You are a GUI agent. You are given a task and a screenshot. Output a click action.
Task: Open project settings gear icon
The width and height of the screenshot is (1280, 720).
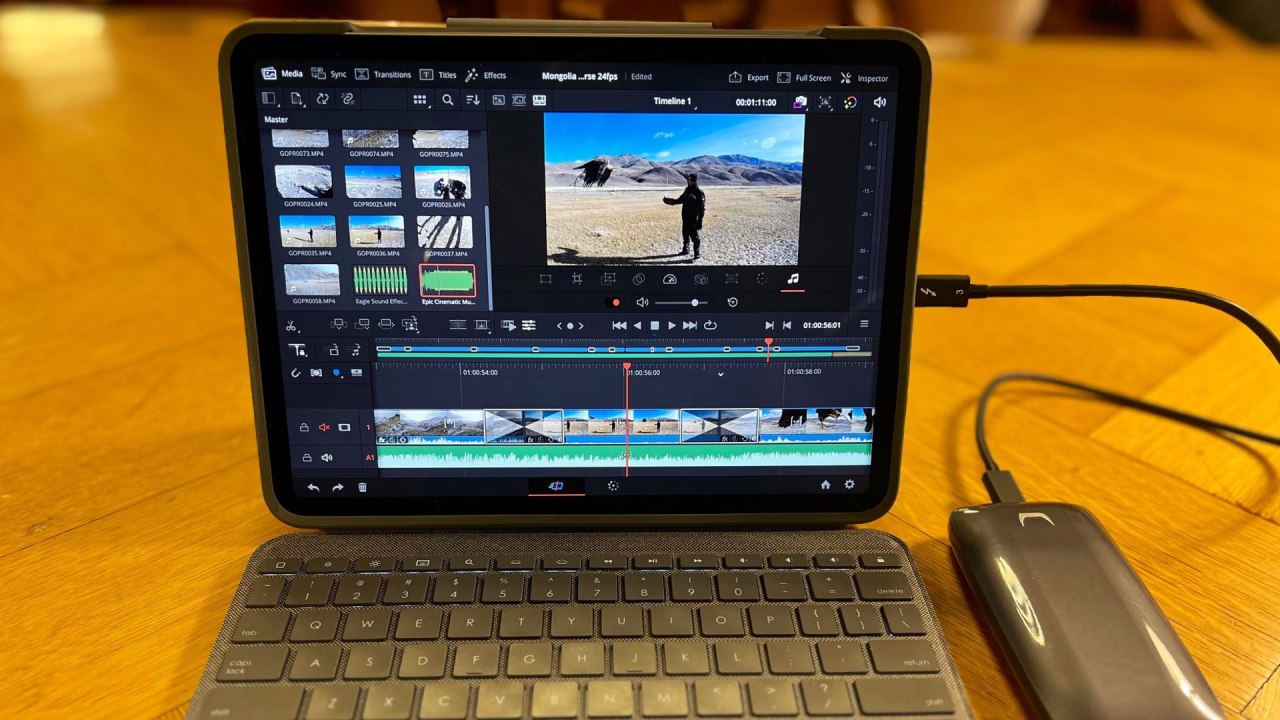850,484
